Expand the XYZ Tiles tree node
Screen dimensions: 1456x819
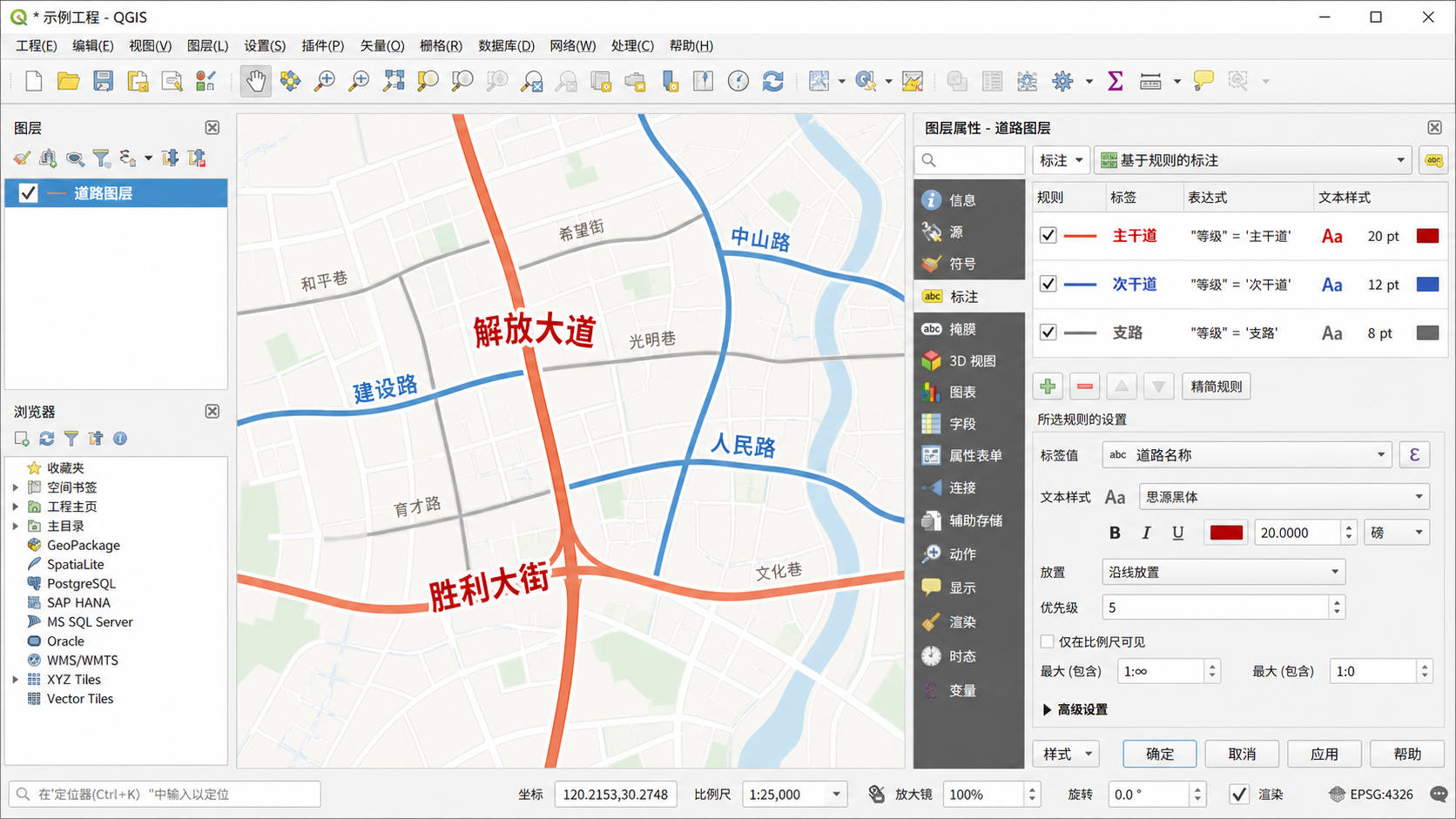point(16,680)
